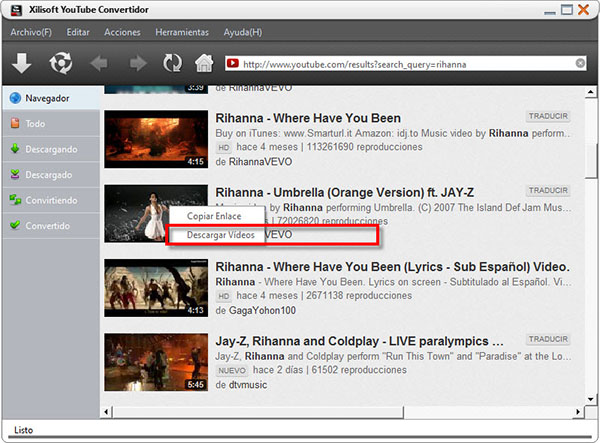This screenshot has width=600, height=443.
Task: Click the NUEVO badge on paralympics video
Action: [x=232, y=371]
